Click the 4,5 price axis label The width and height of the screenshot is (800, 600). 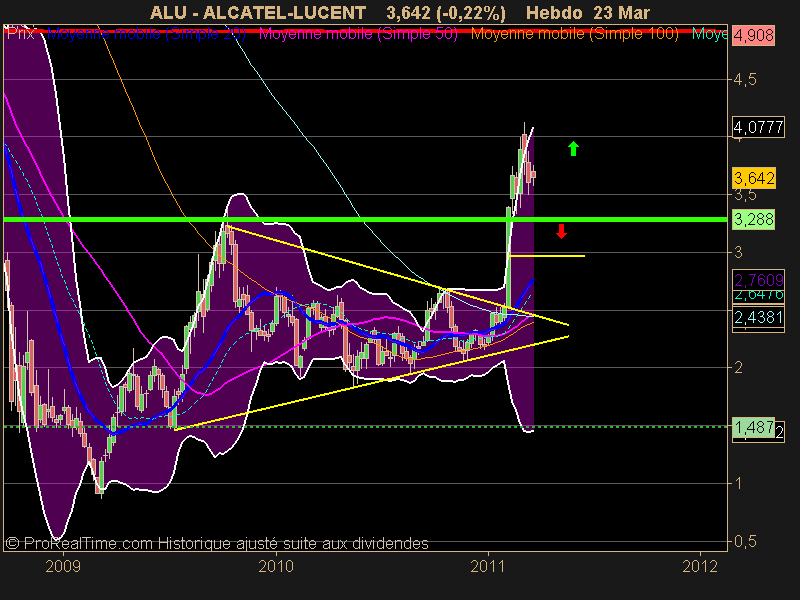point(745,80)
